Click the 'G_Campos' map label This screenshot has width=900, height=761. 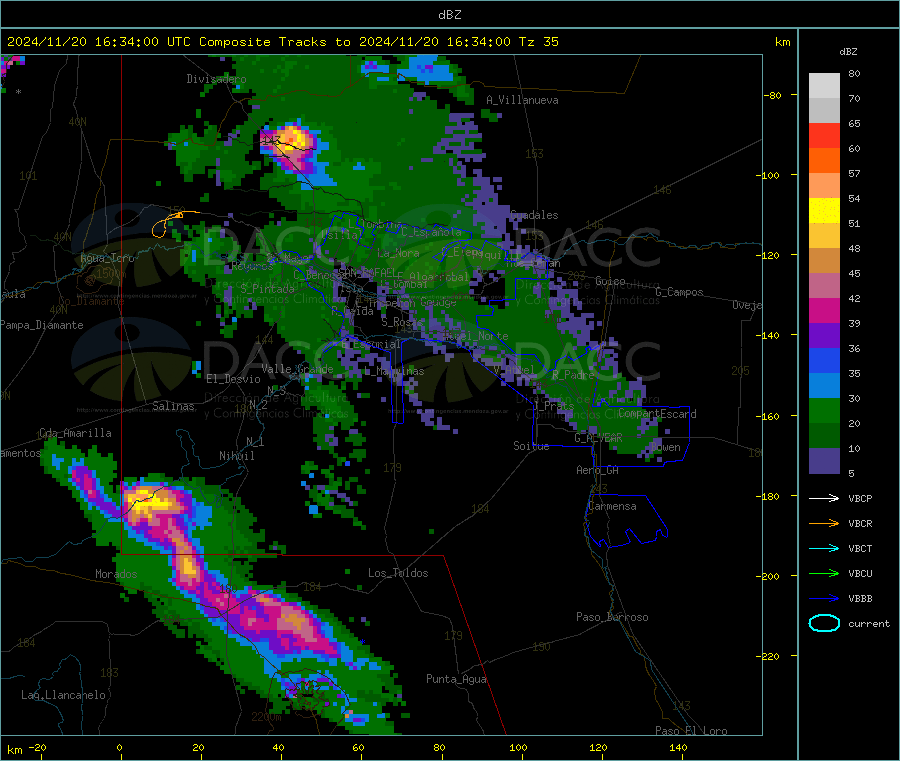click(679, 292)
